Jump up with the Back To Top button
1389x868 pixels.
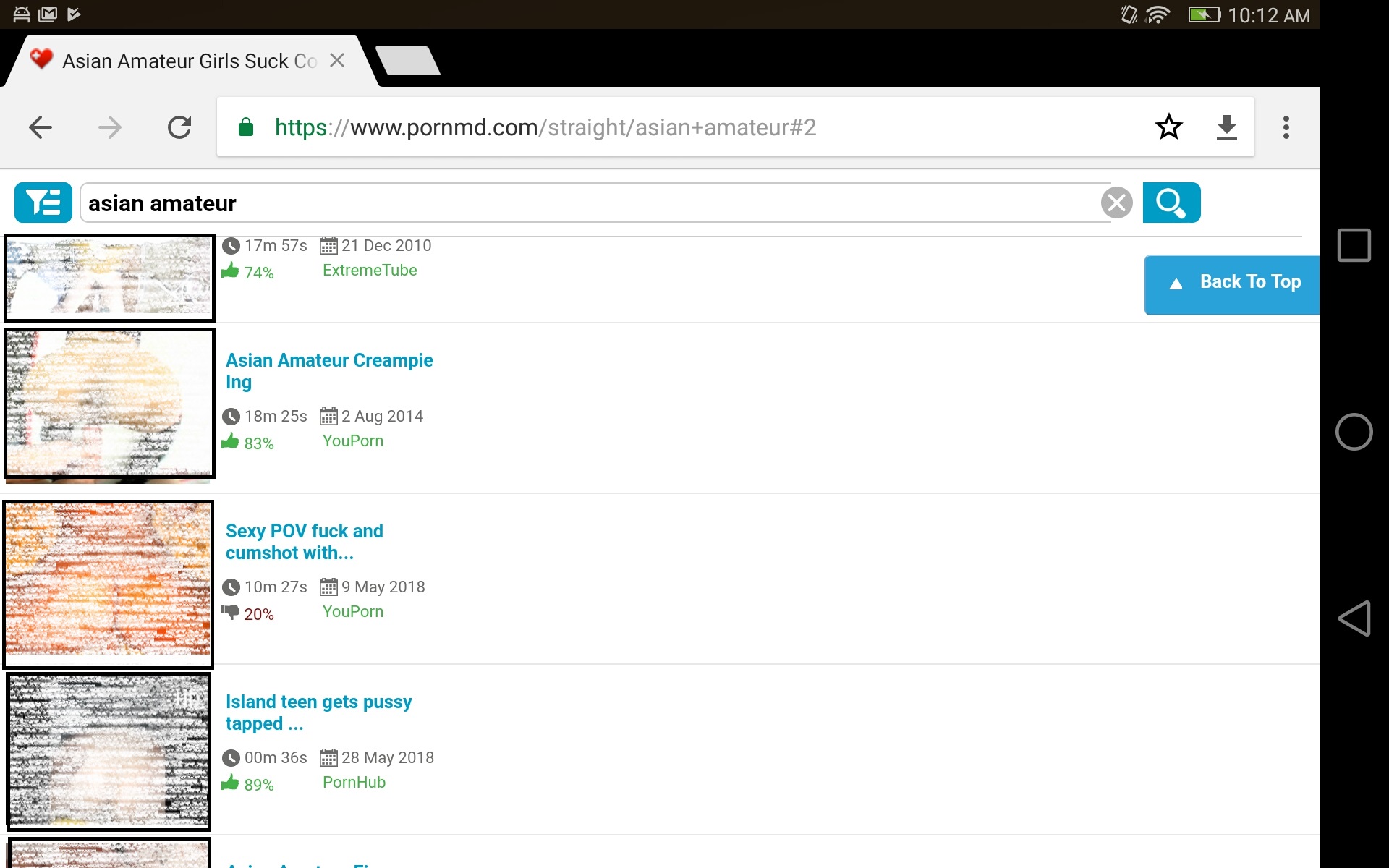coord(1232,284)
